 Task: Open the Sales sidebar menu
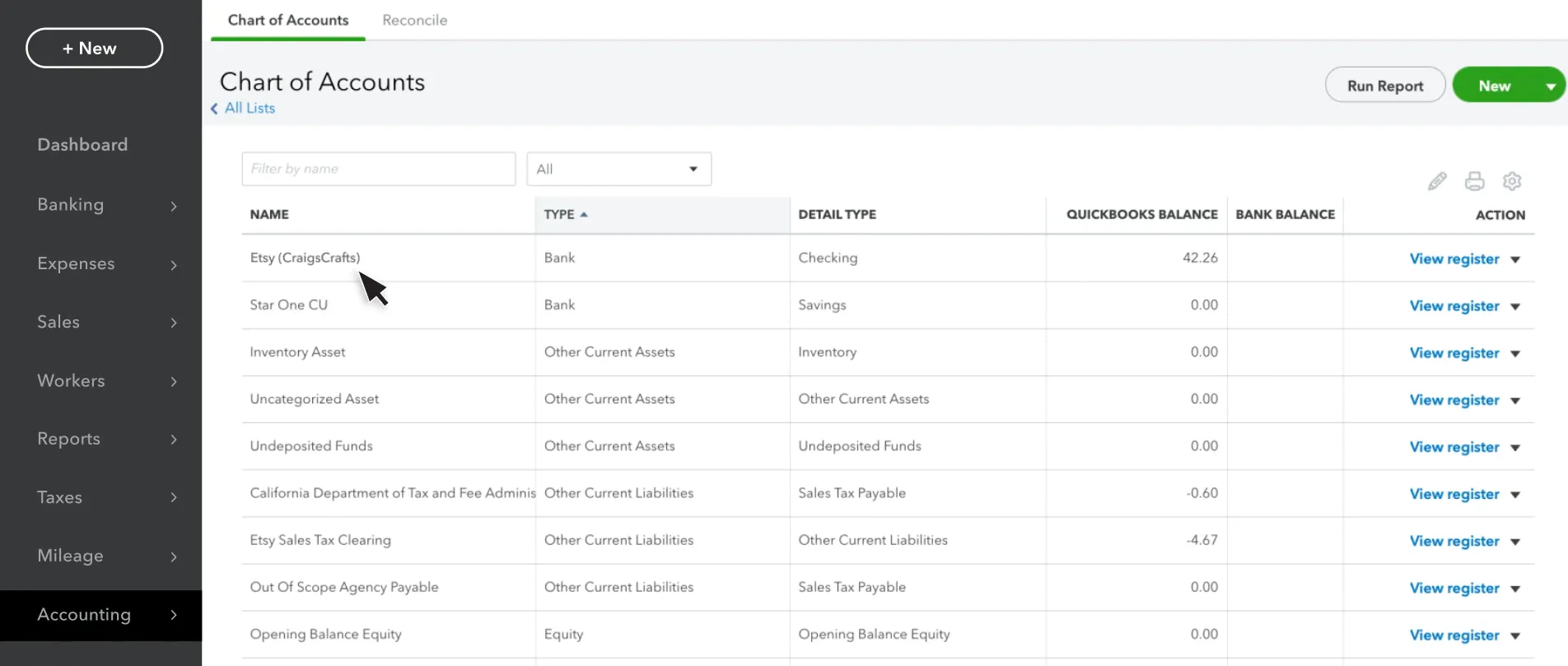coord(58,322)
